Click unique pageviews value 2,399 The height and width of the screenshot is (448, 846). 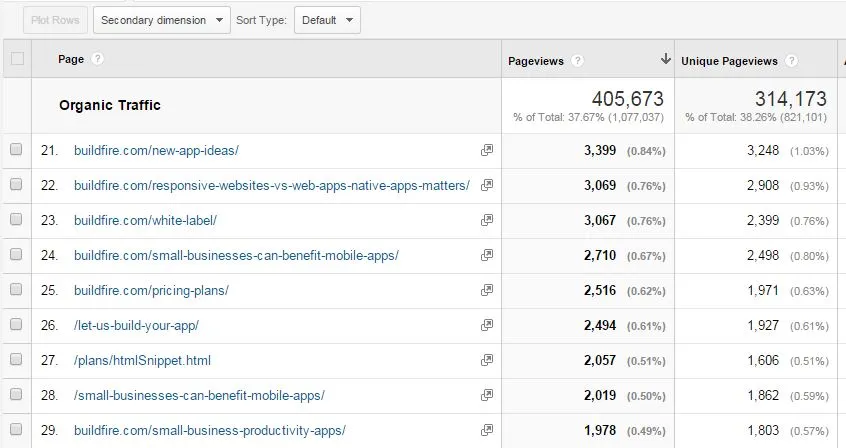tap(763, 220)
